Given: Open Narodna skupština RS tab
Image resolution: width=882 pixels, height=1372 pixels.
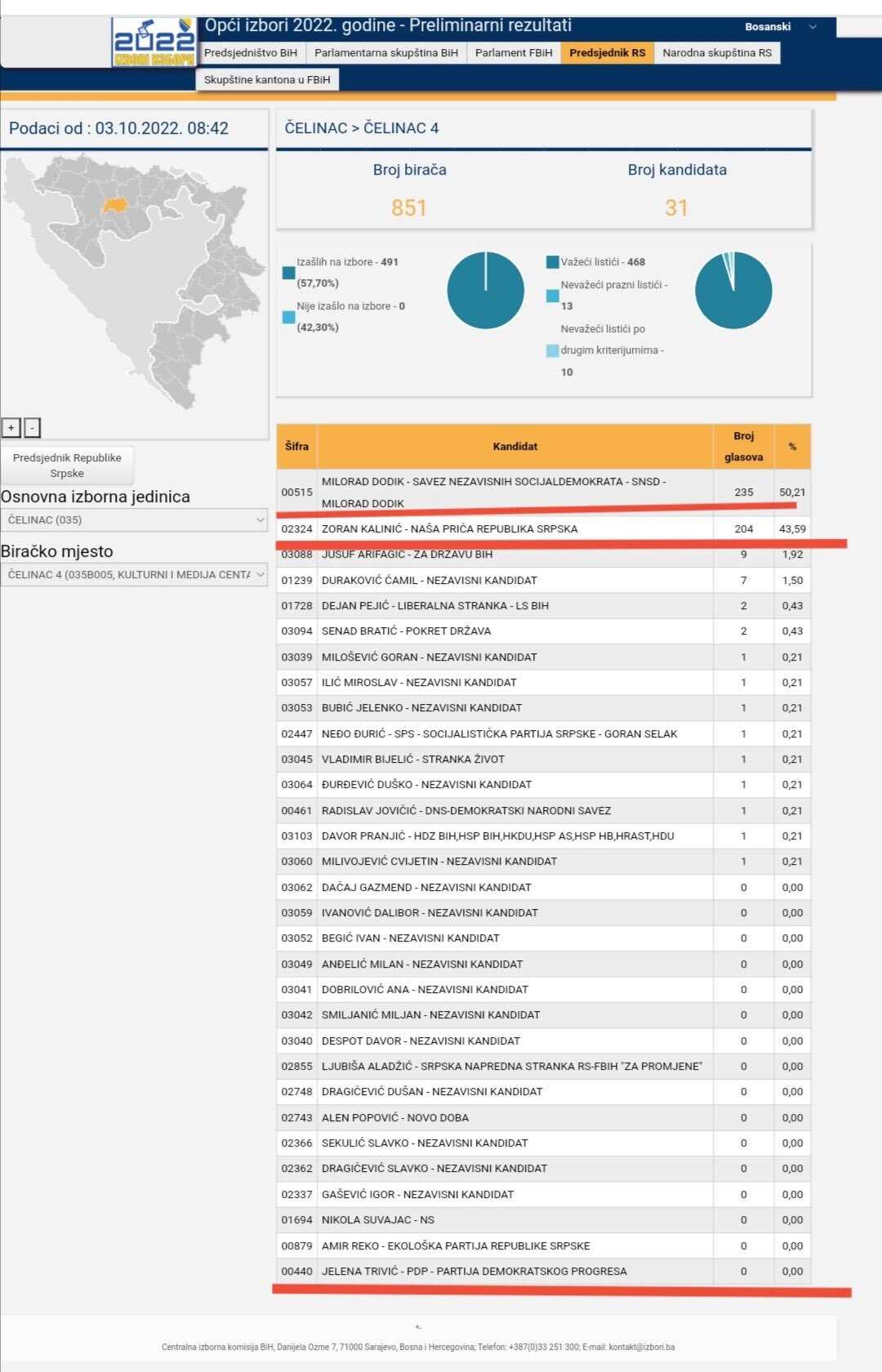Looking at the screenshot, I should click(x=716, y=53).
